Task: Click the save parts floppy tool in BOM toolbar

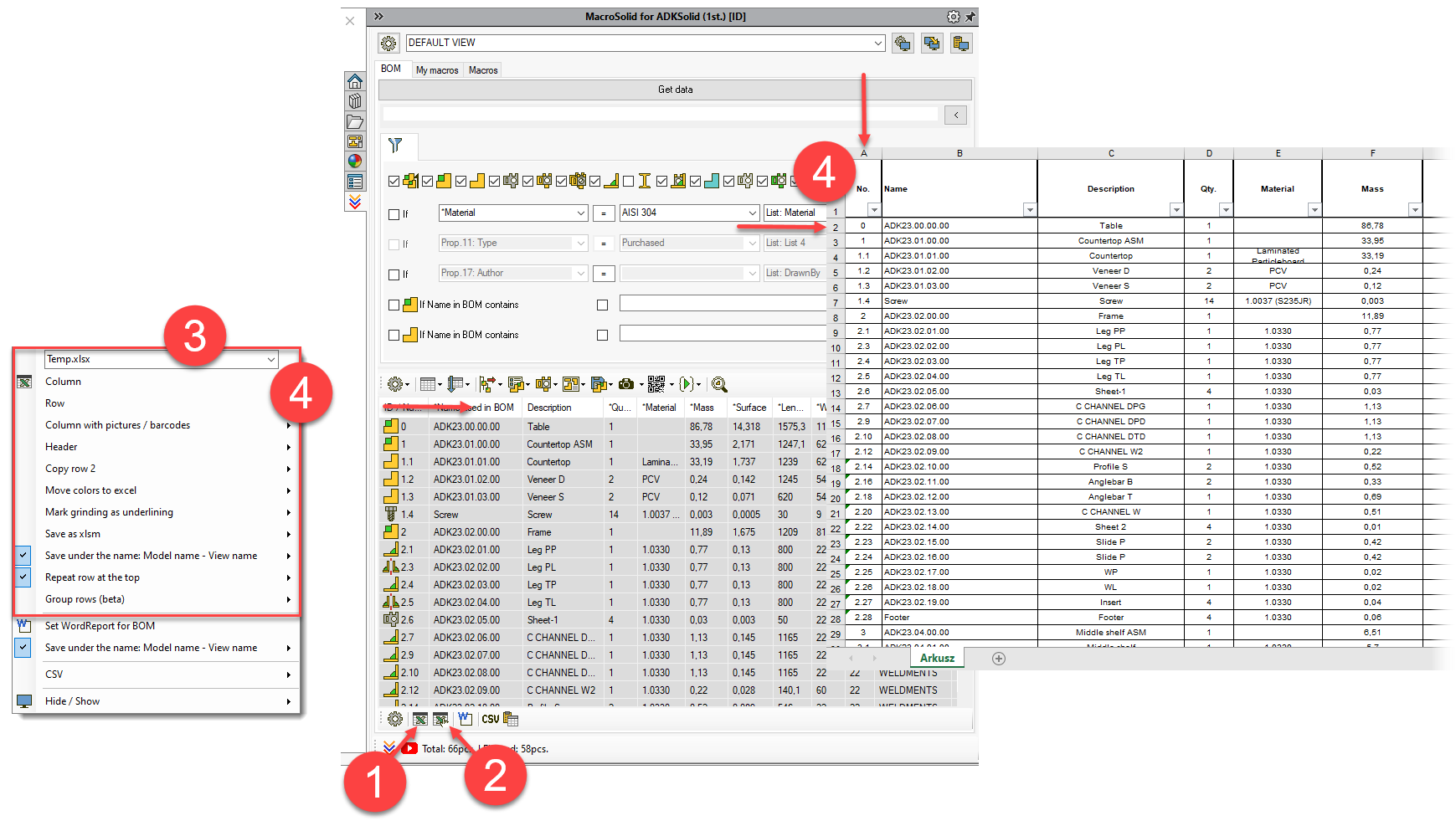Action: [x=599, y=384]
